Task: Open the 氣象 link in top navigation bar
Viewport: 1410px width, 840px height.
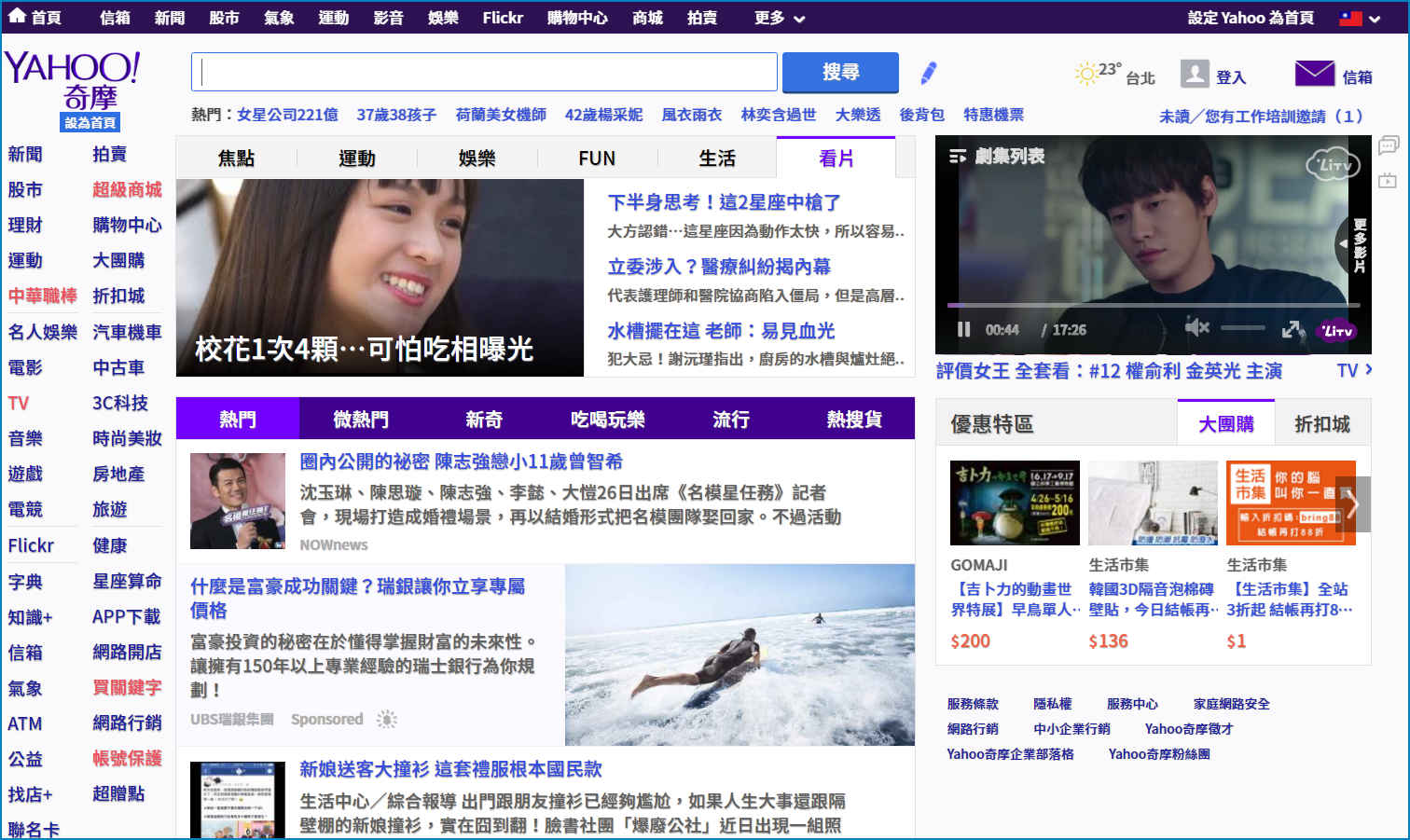Action: [279, 18]
